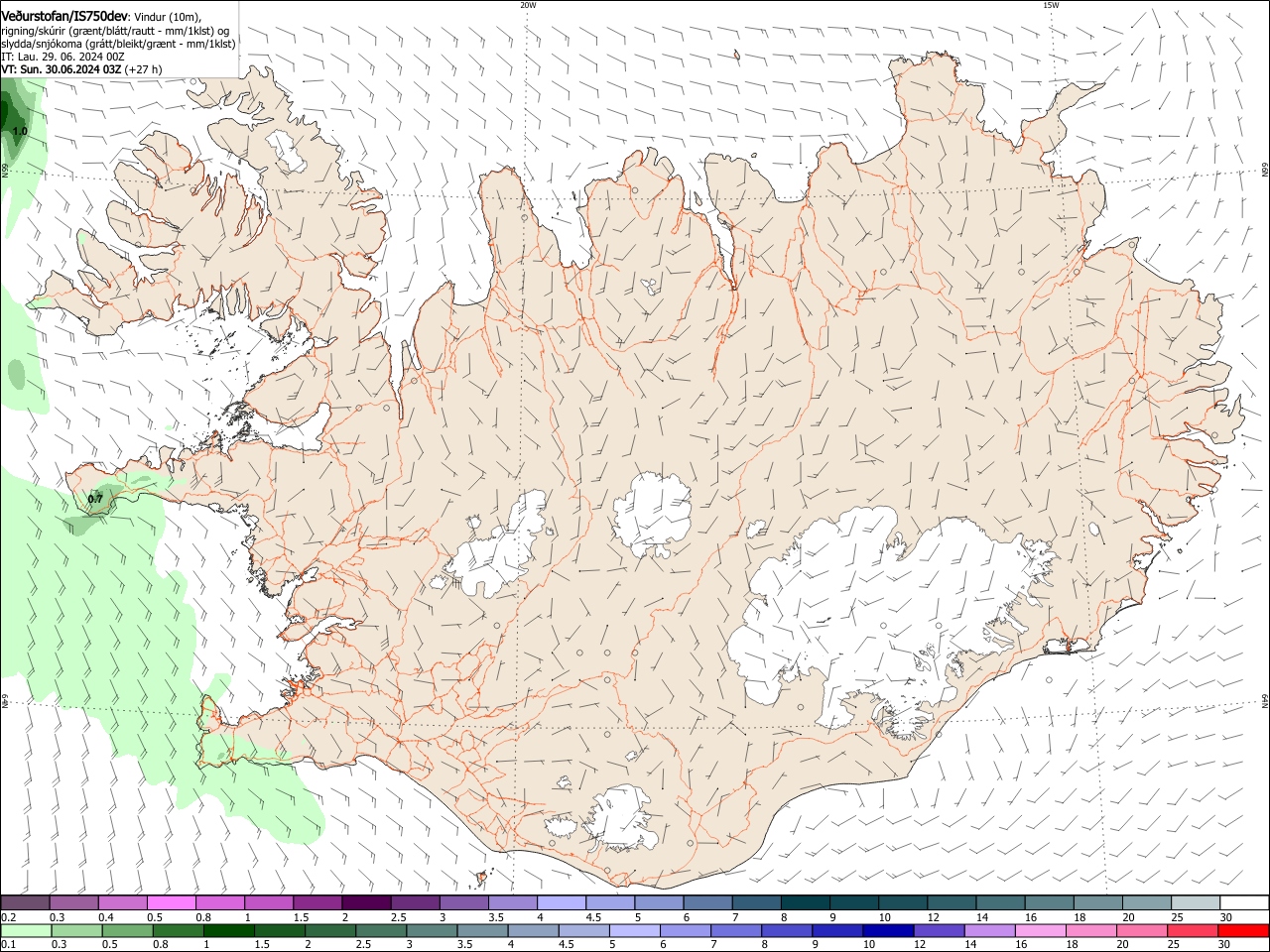Select the dark teal snow swatch at 8

pos(804,903)
